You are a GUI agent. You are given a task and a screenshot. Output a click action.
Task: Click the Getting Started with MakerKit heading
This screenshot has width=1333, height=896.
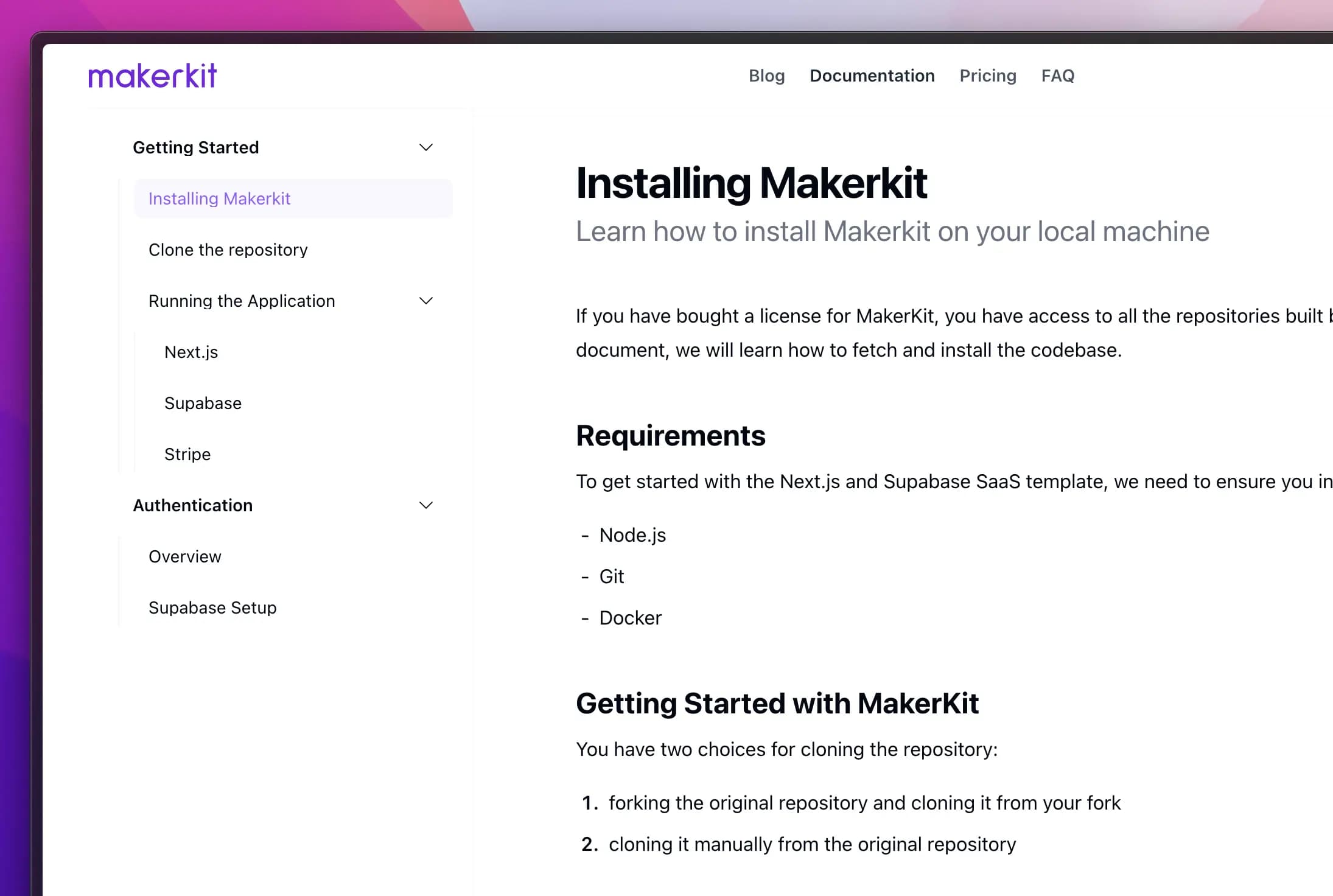[777, 704]
